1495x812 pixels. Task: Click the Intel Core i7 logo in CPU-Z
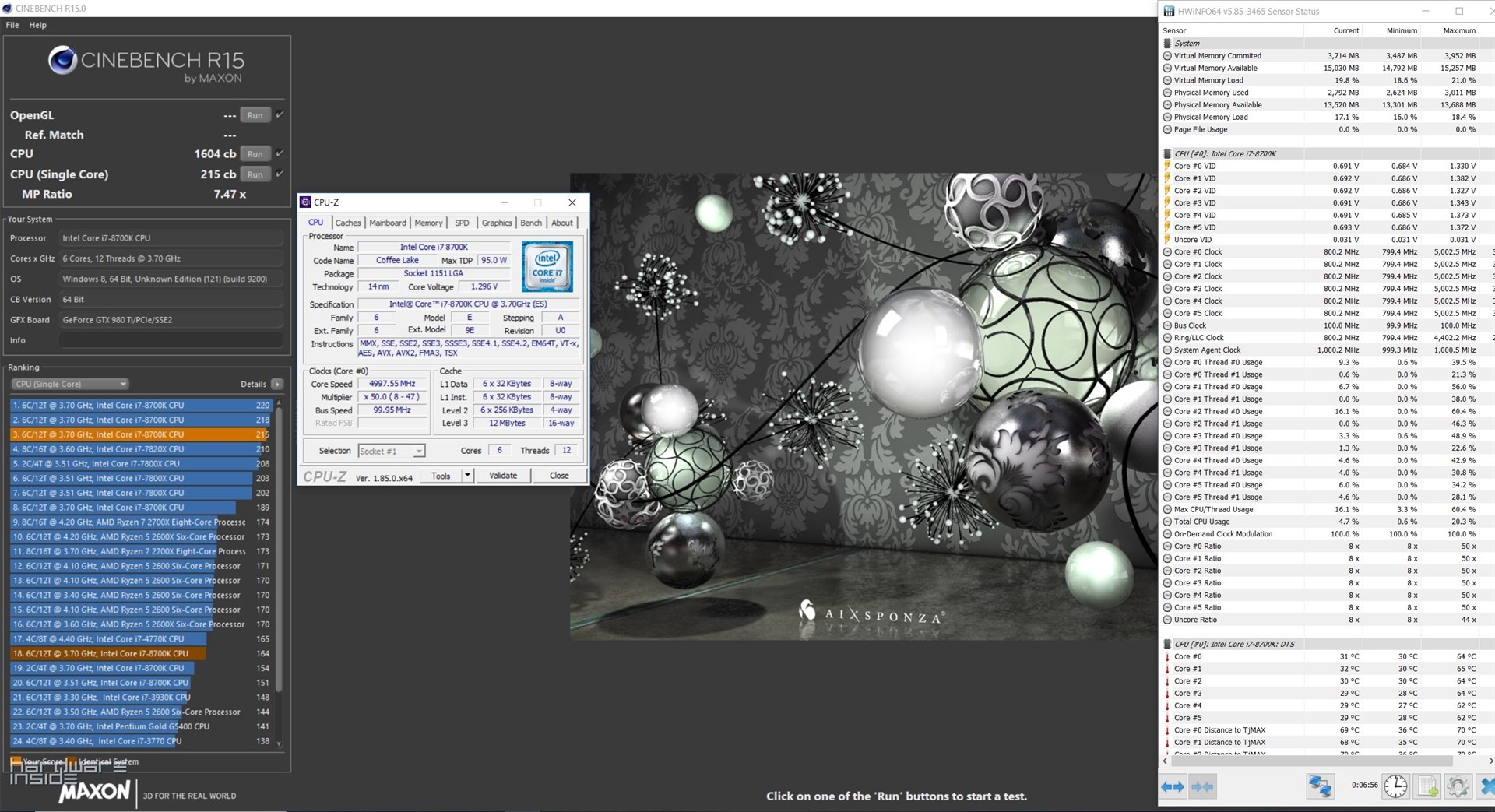tap(547, 266)
